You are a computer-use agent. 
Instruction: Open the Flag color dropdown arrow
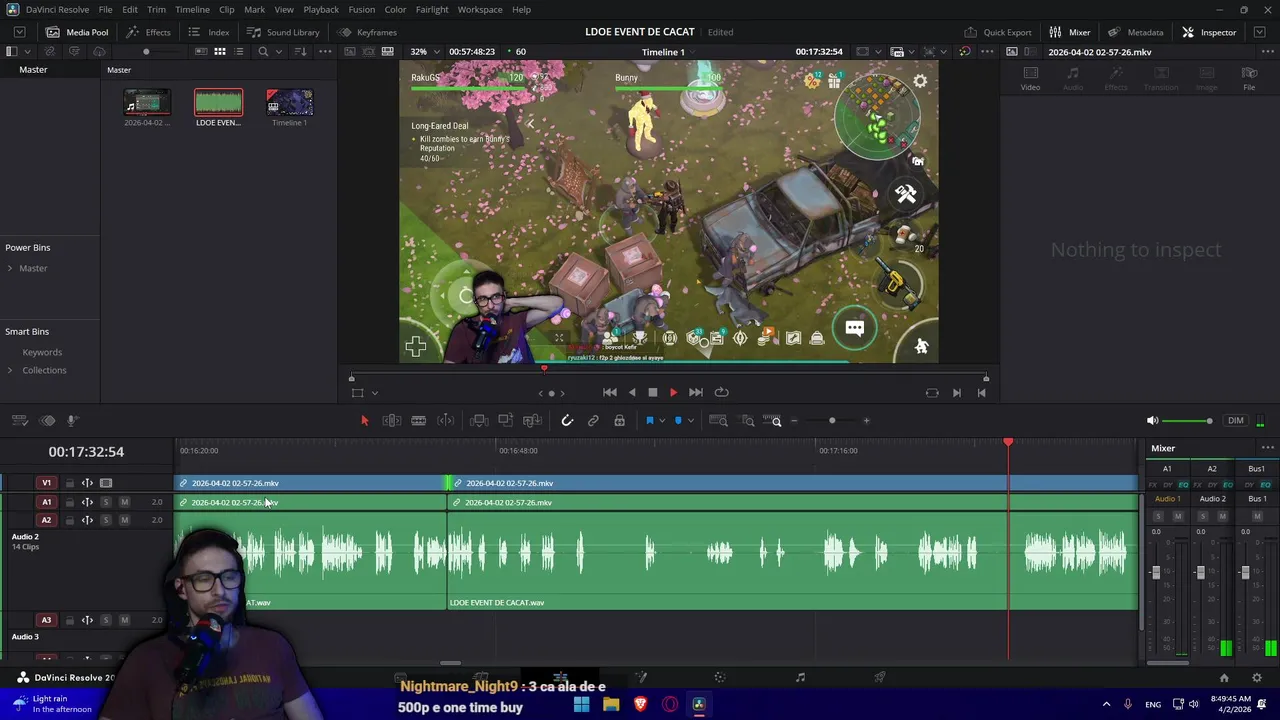coord(661,421)
